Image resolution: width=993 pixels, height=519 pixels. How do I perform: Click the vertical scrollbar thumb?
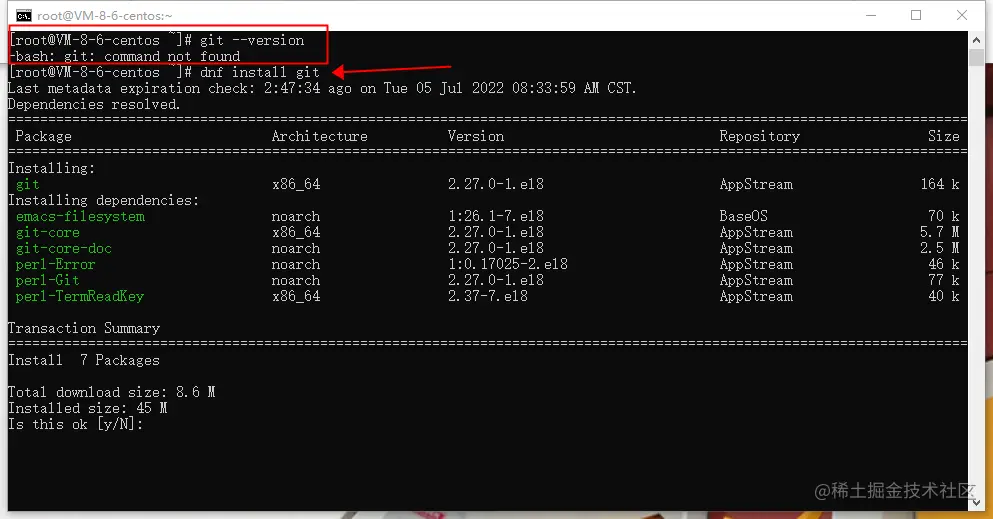point(976,57)
